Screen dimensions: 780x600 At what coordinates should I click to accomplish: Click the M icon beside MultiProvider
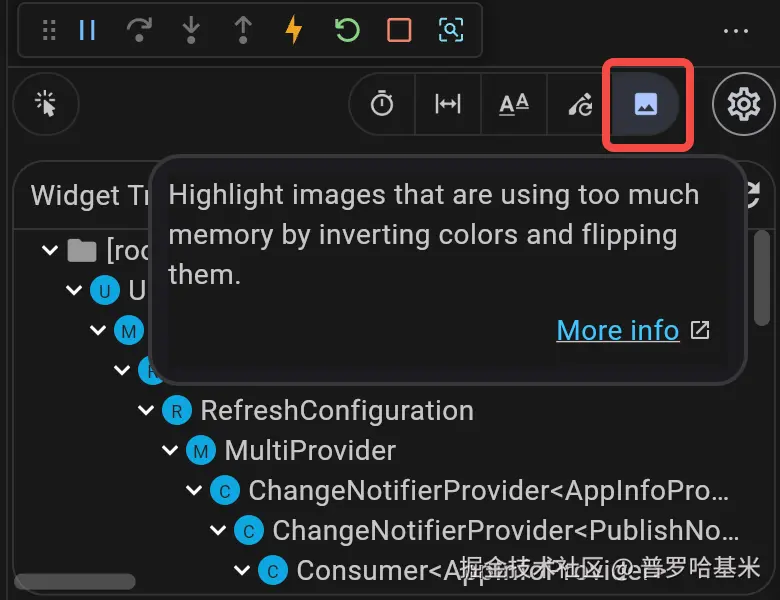[x=201, y=450]
